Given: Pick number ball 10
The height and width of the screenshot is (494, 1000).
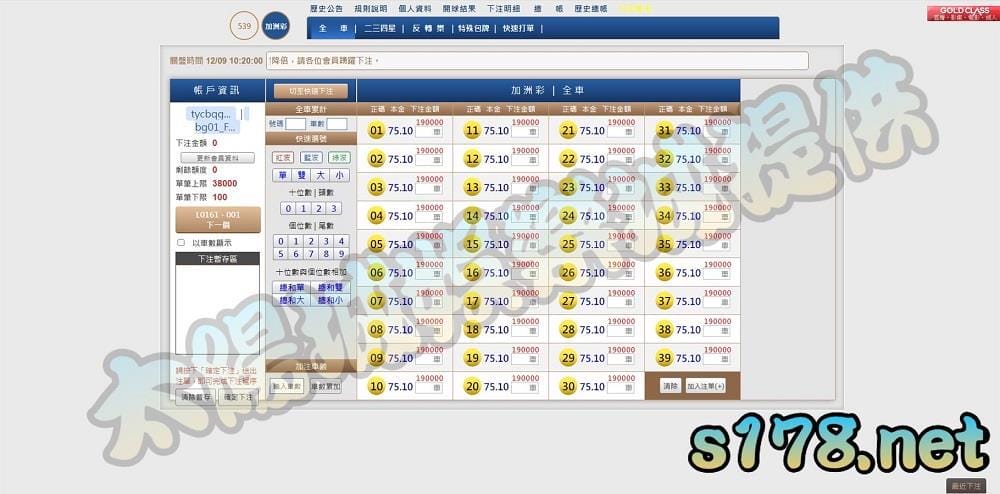Looking at the screenshot, I should tap(376, 387).
